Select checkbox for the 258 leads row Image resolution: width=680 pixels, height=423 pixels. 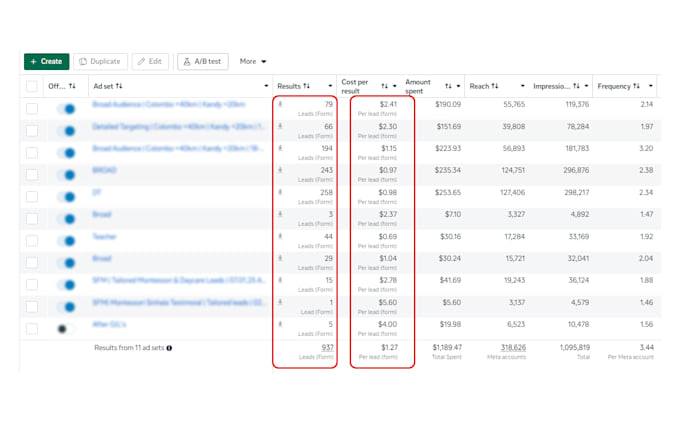point(32,197)
